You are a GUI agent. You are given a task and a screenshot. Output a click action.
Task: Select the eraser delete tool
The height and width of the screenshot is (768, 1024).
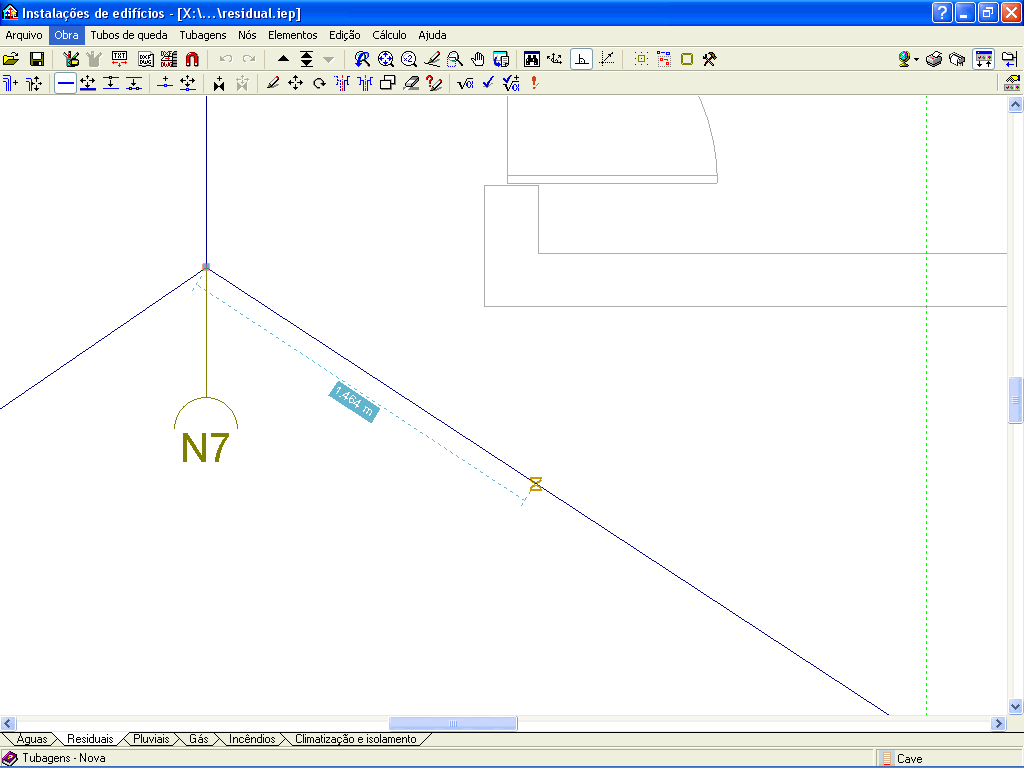tap(411, 84)
